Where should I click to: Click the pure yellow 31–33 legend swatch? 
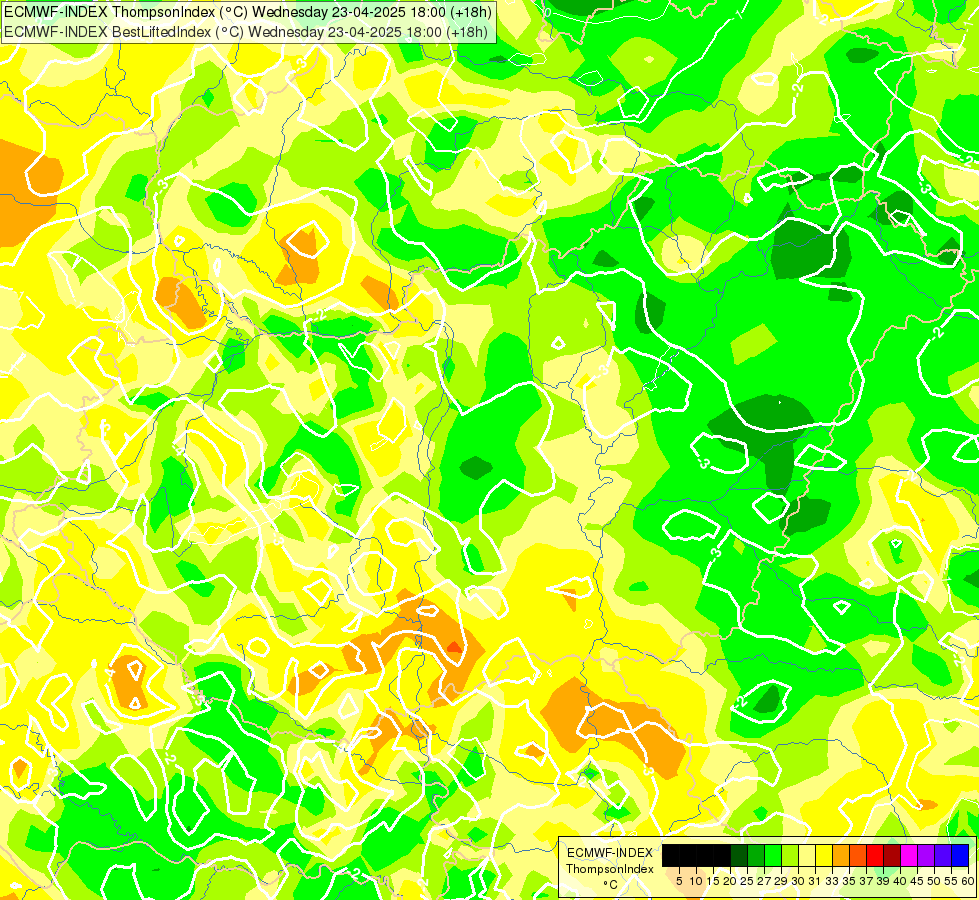[x=824, y=856]
